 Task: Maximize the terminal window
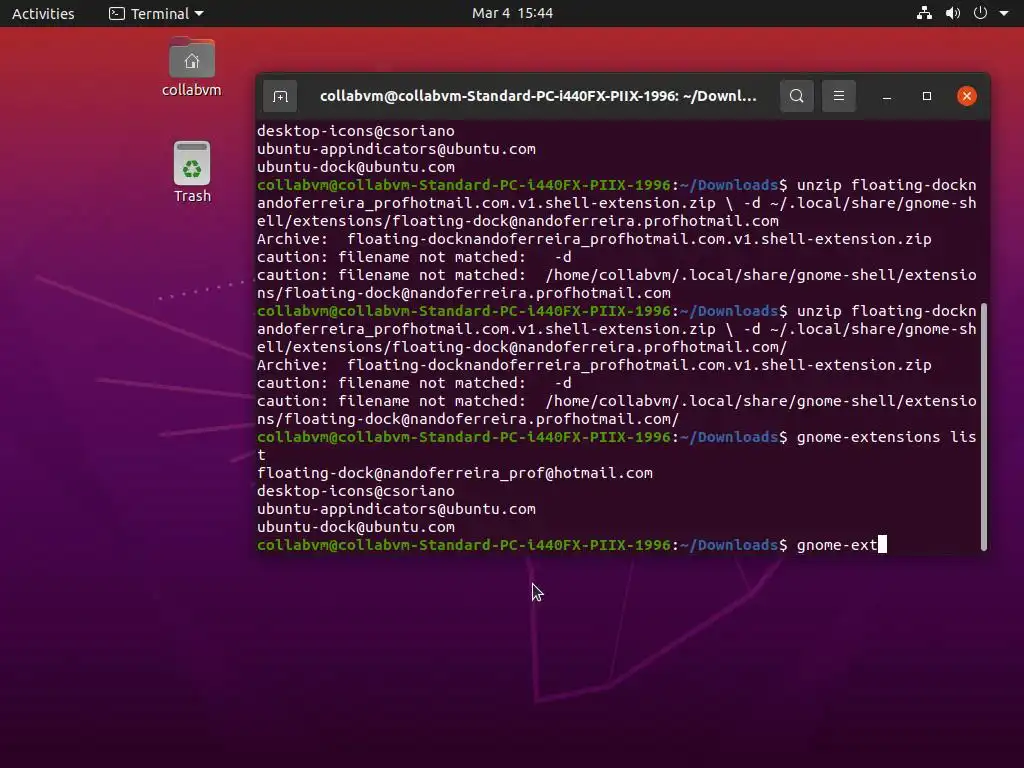tap(927, 96)
